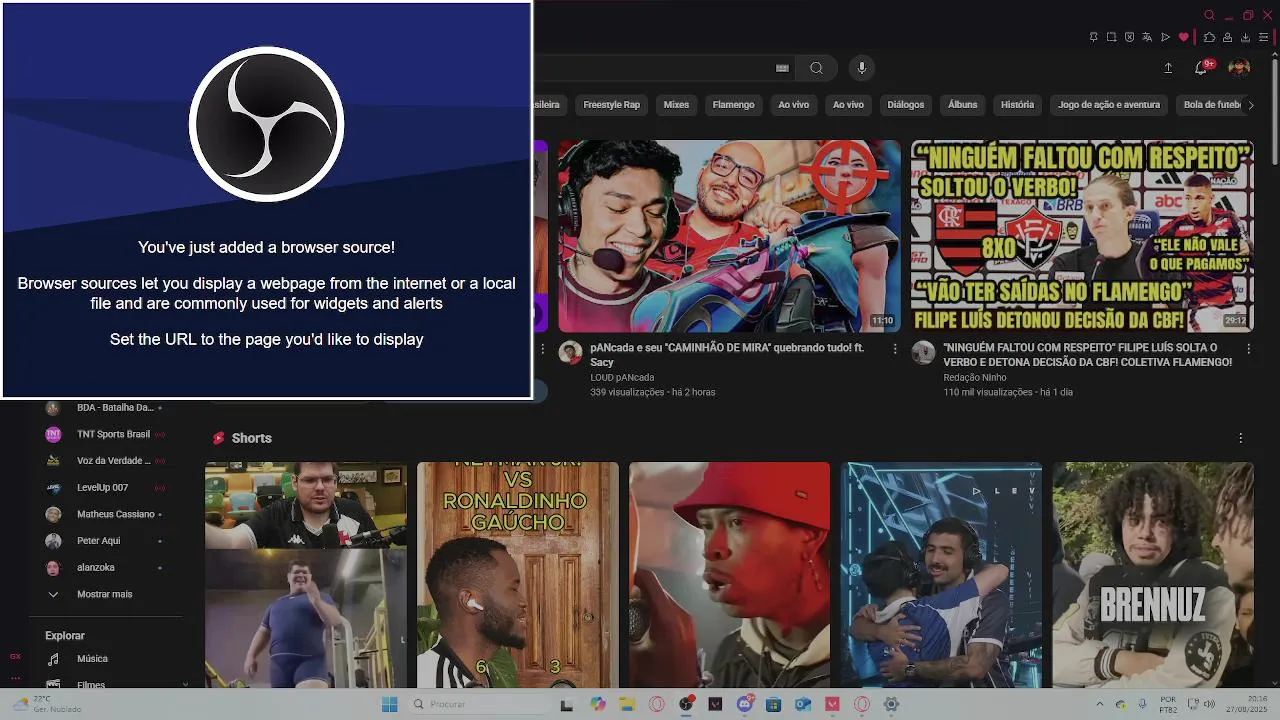Open the YouTube account avatar
This screenshot has height=720, width=1280.
pyautogui.click(x=1239, y=67)
